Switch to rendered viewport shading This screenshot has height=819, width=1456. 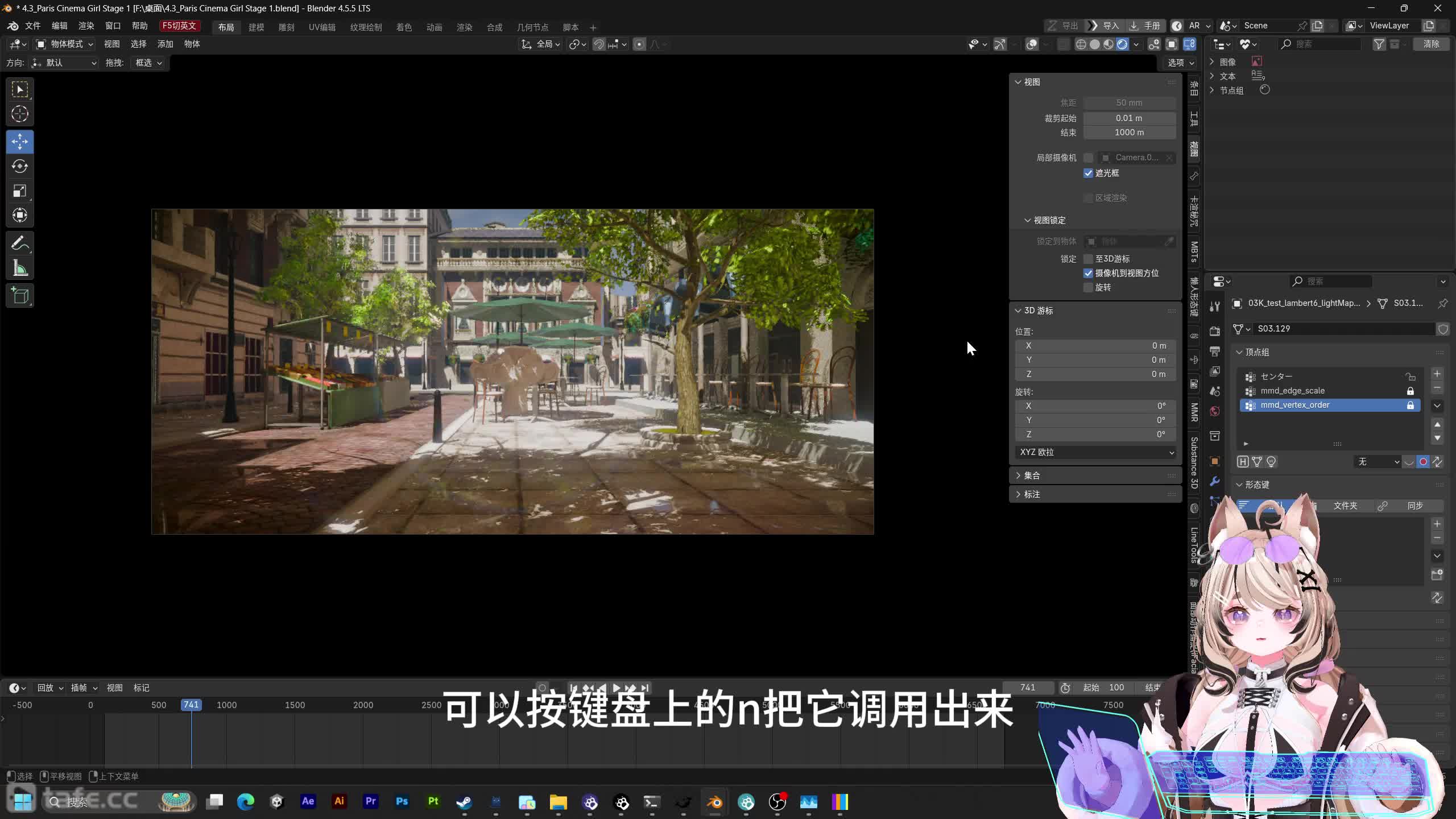1122,44
